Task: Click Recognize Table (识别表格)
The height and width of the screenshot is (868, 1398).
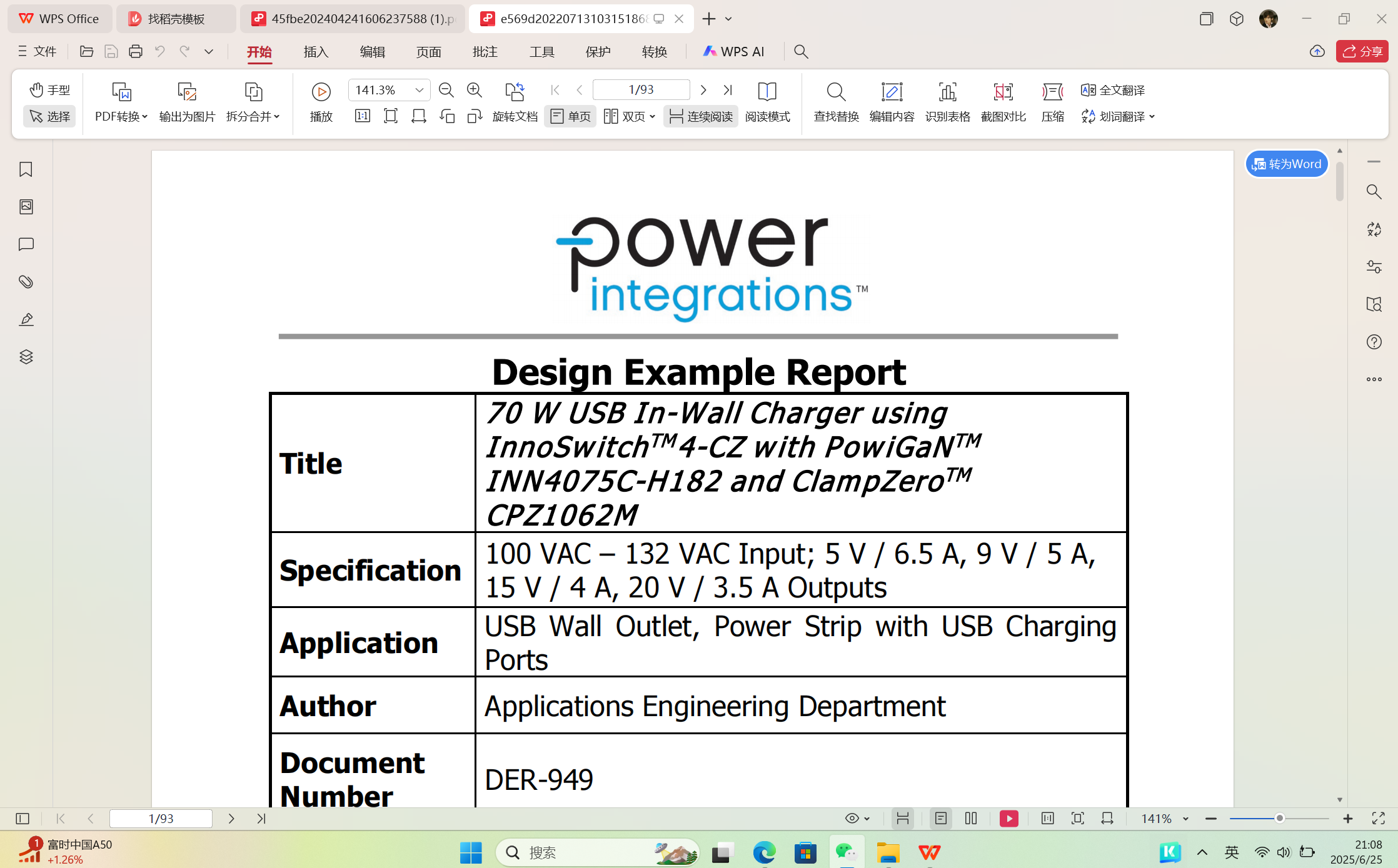Action: coord(948,102)
